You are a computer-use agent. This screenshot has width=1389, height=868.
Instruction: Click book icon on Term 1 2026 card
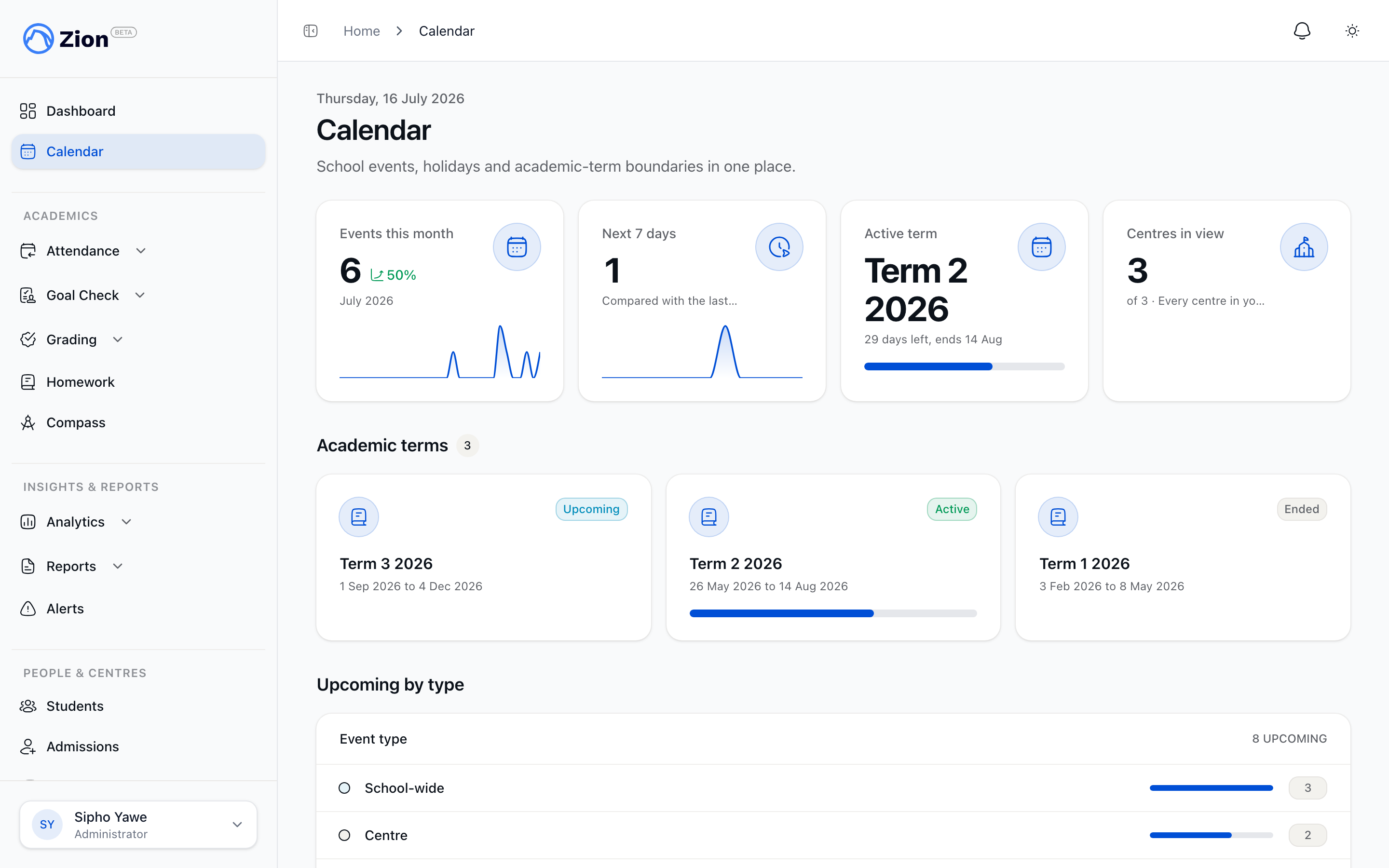point(1058,516)
